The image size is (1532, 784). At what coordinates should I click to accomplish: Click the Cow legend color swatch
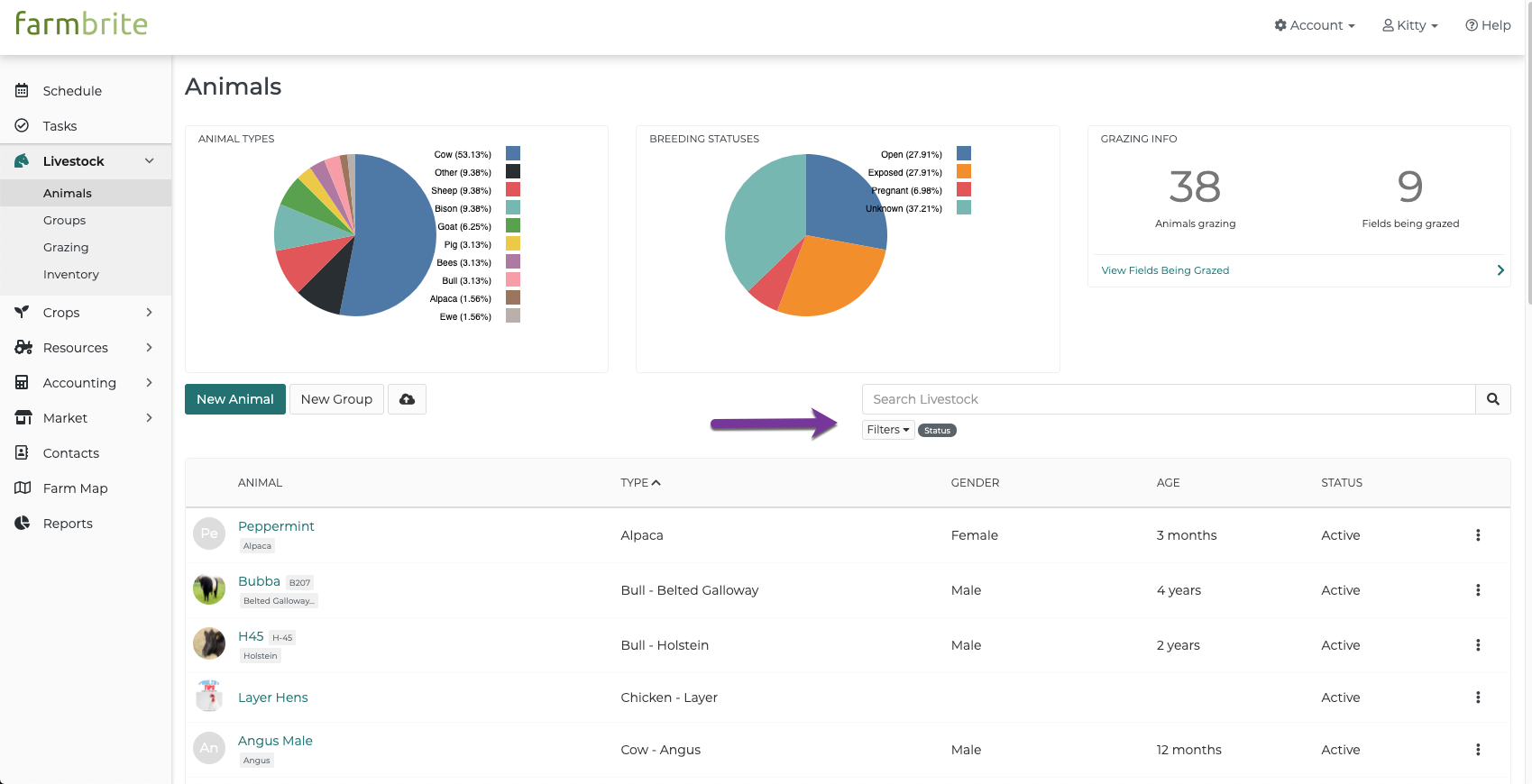(513, 153)
